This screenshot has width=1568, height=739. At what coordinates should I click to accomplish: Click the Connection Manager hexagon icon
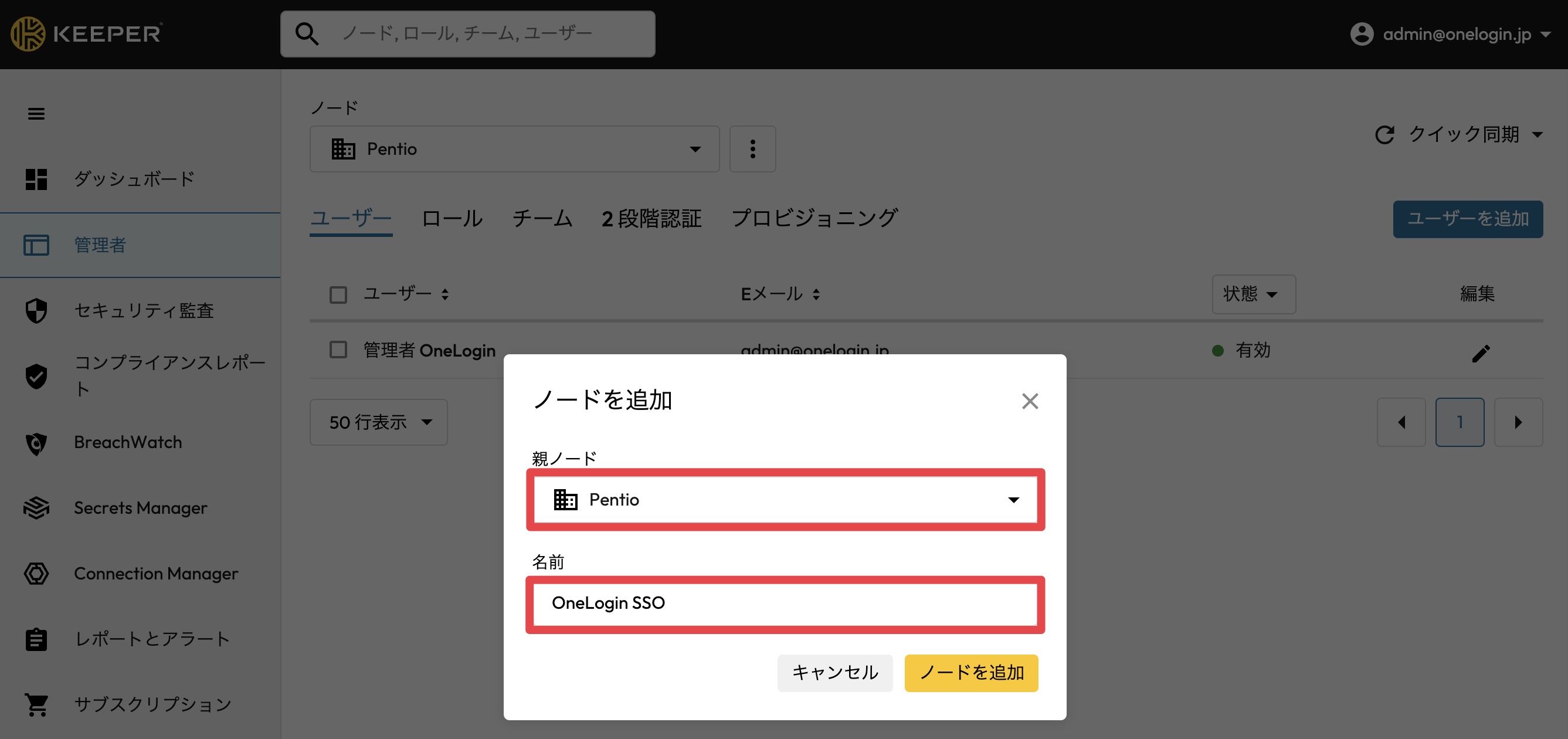pos(36,574)
